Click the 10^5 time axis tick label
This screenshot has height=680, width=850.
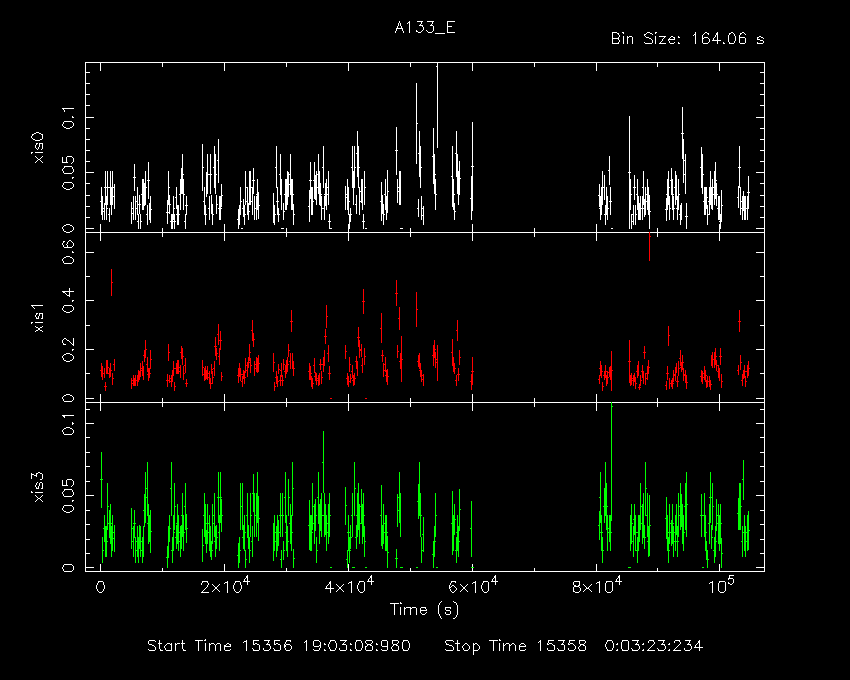coord(721,586)
